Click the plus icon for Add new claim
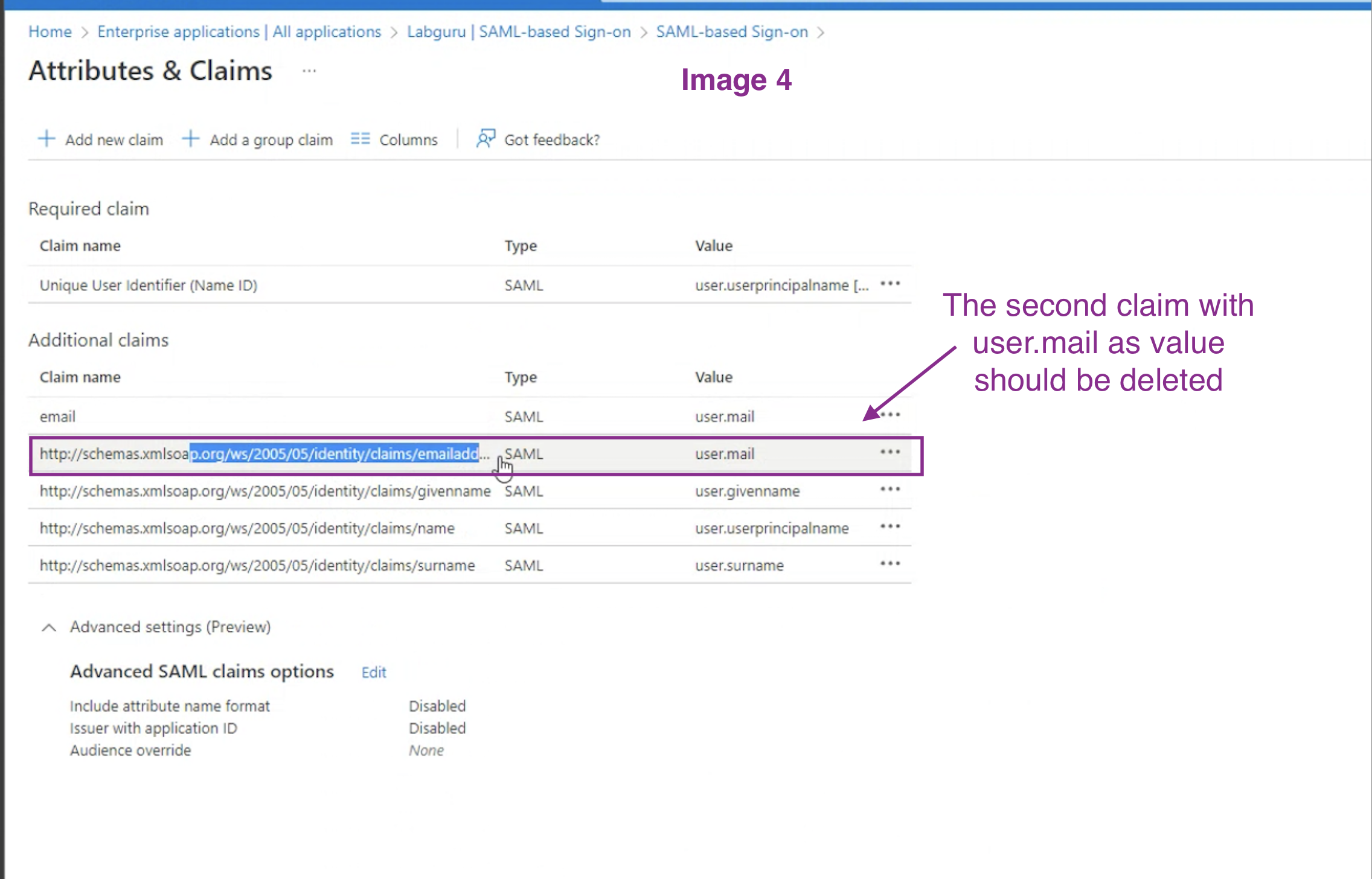 (46, 139)
